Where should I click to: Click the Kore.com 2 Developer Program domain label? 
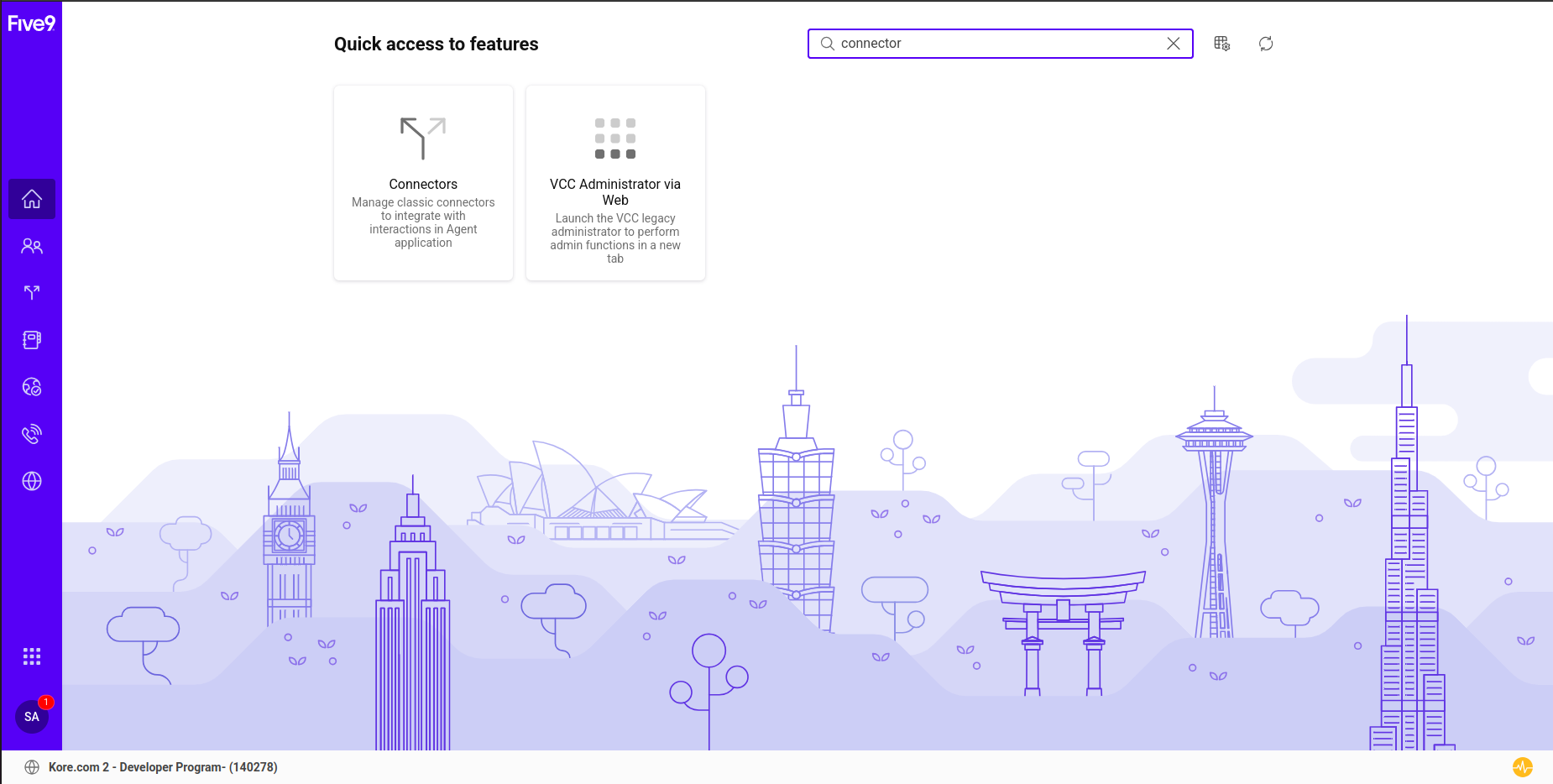tap(163, 767)
